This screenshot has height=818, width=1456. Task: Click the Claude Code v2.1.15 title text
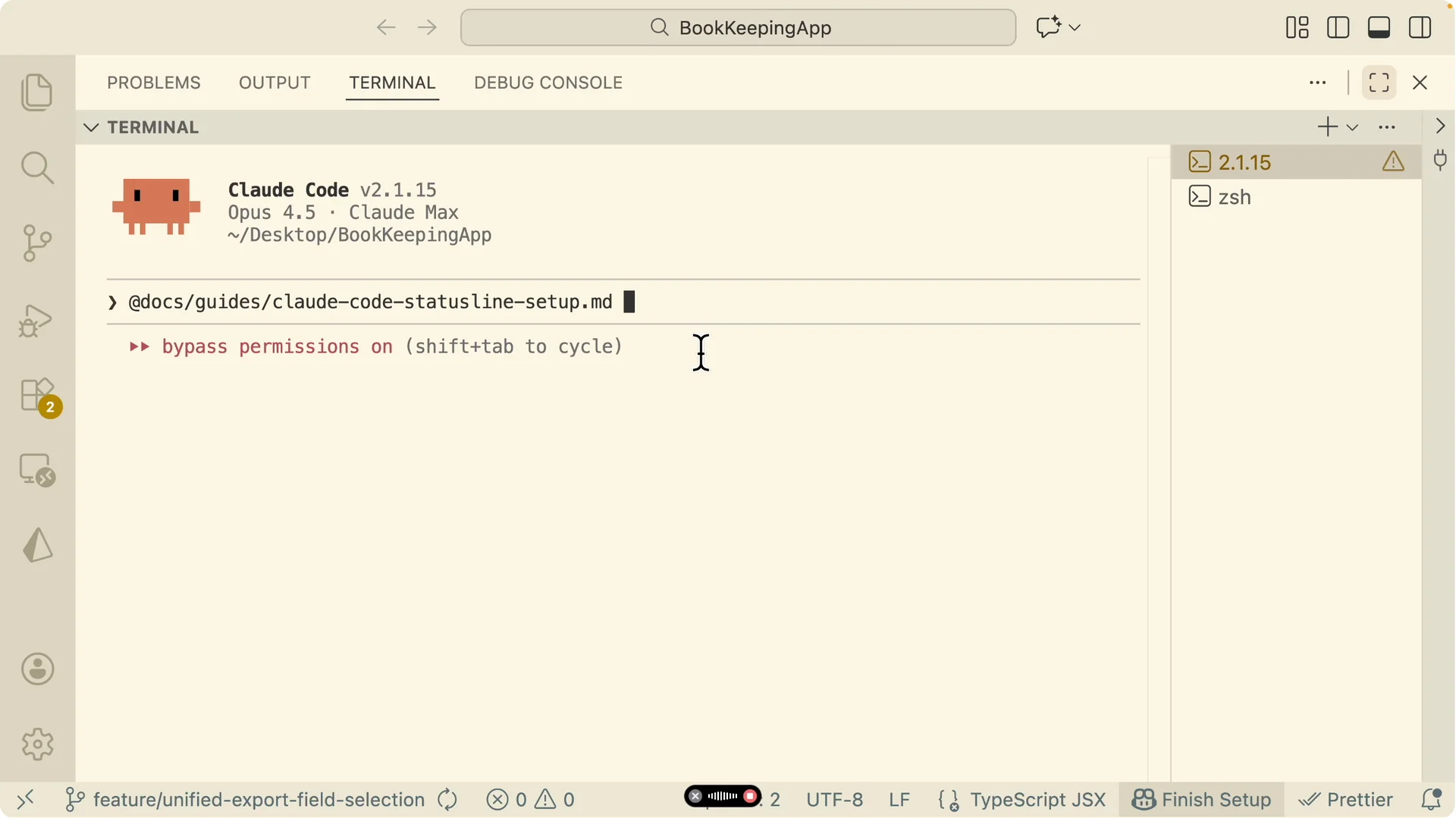click(x=332, y=190)
